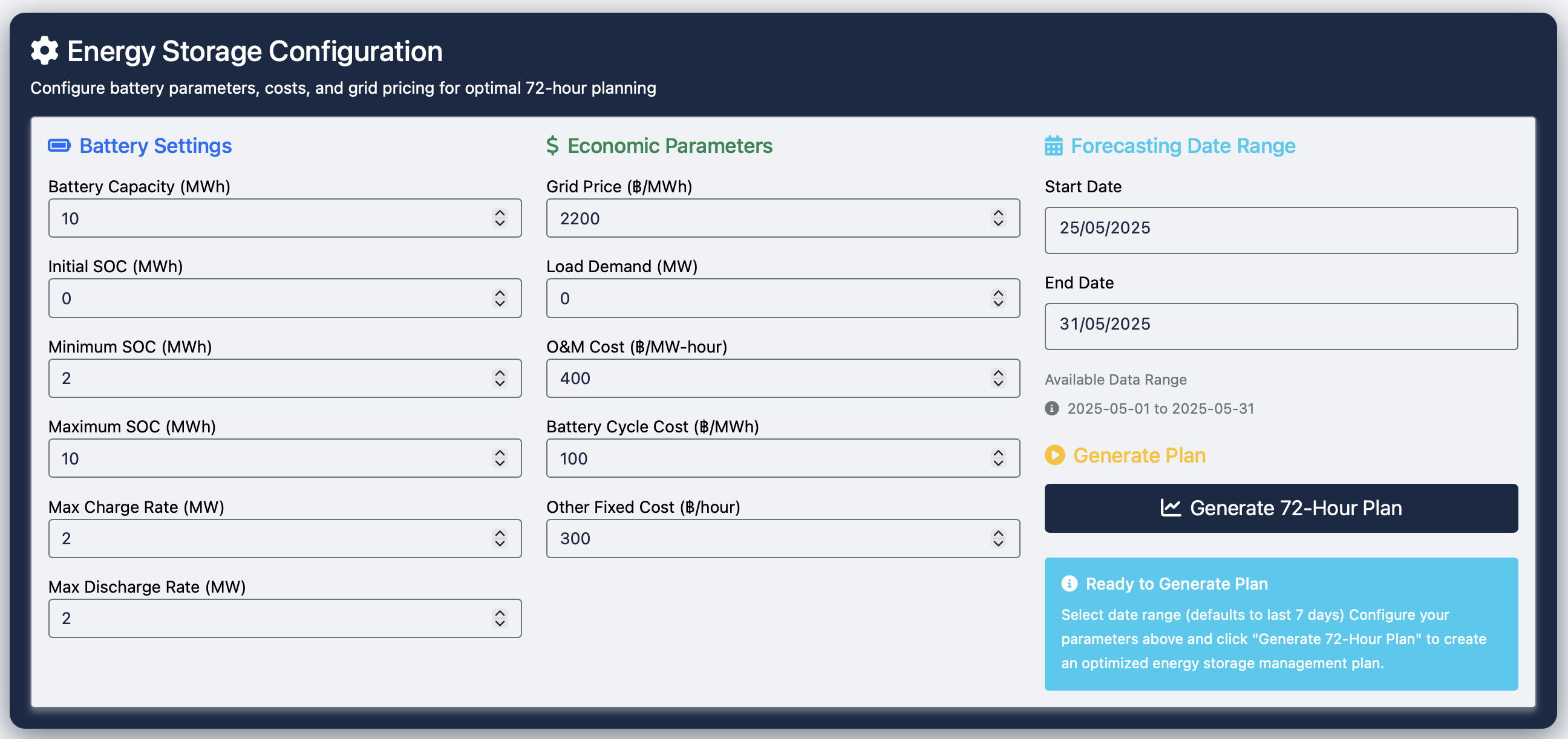Click the info icon beside Available Data Range dates
The width and height of the screenshot is (1568, 739).
pyautogui.click(x=1052, y=408)
